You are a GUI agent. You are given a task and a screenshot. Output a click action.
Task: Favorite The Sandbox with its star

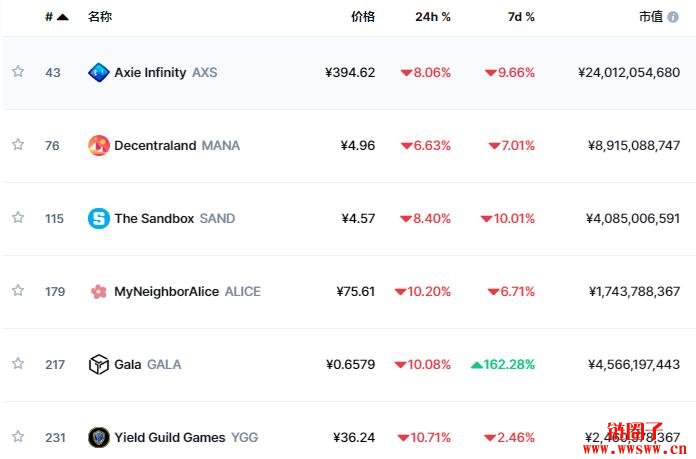click(x=18, y=218)
